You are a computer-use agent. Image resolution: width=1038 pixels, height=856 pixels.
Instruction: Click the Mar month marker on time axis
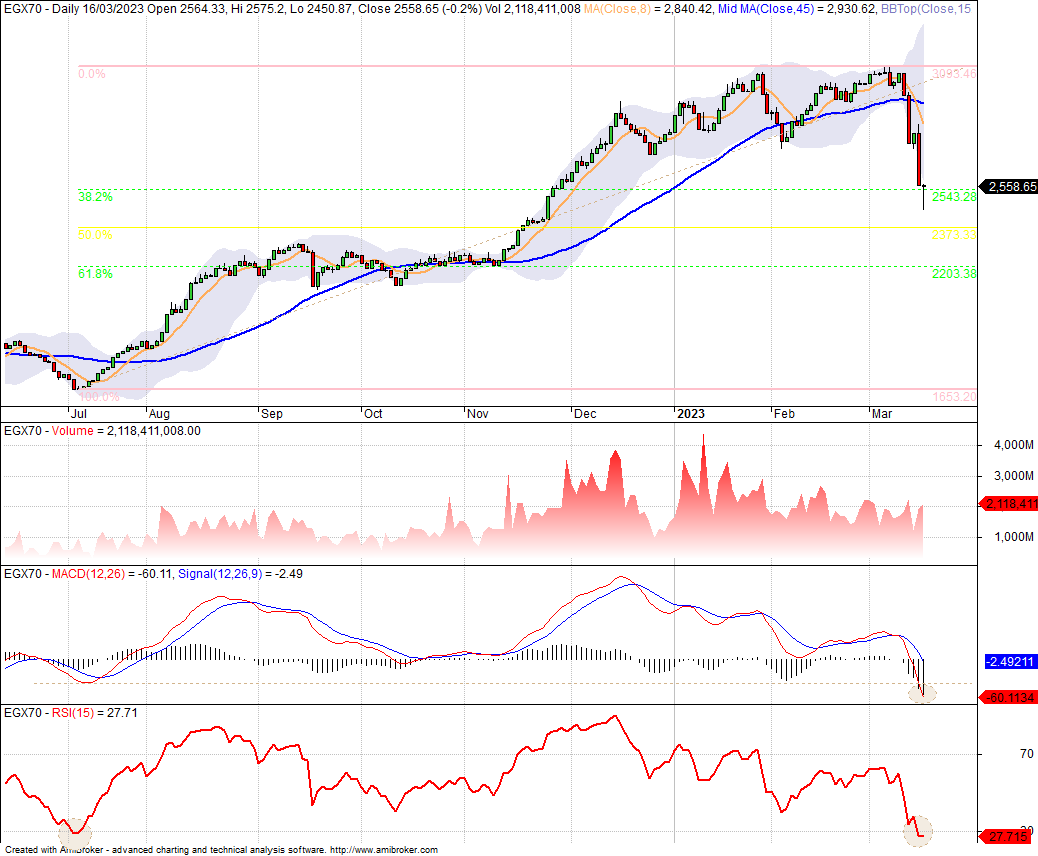[881, 413]
